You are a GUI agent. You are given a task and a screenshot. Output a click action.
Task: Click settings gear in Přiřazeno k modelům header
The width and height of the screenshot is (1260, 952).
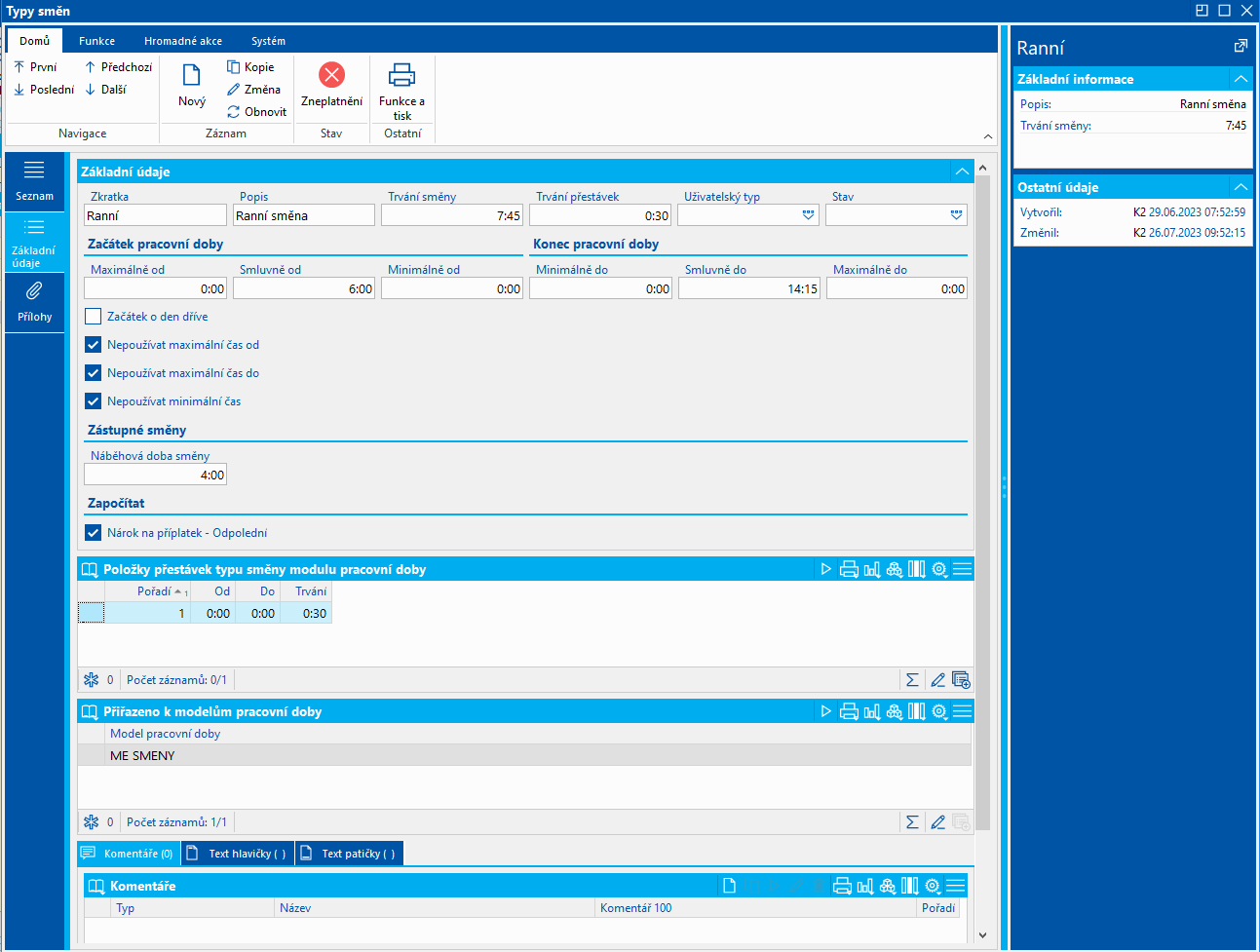click(939, 711)
